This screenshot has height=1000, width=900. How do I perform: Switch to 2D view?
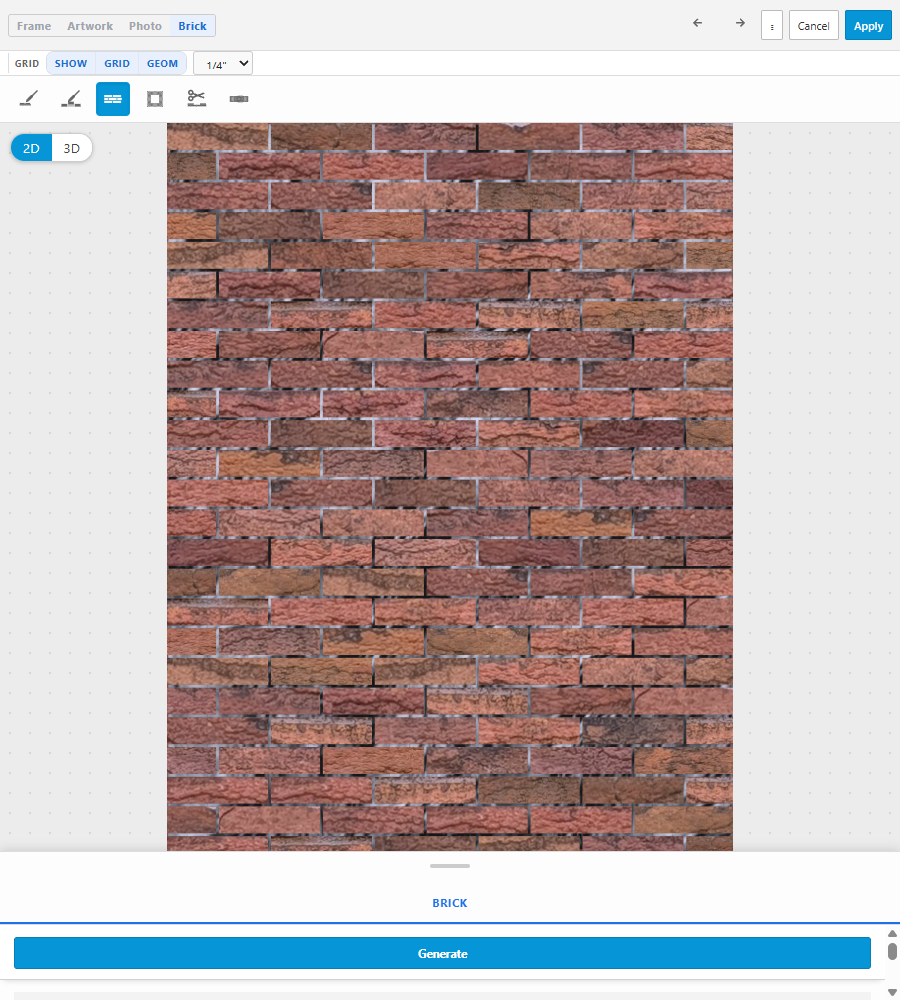pyautogui.click(x=31, y=149)
